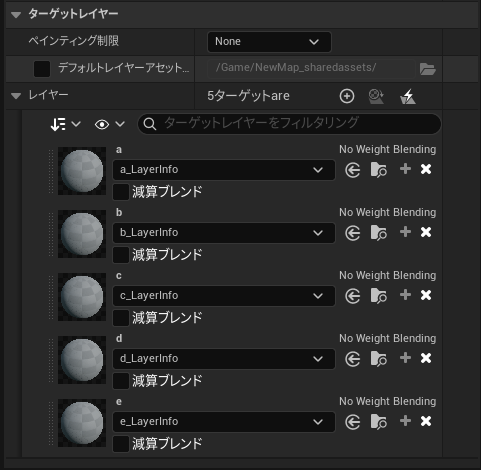
Task: Browse folder for default layer asset path
Action: coord(428,69)
